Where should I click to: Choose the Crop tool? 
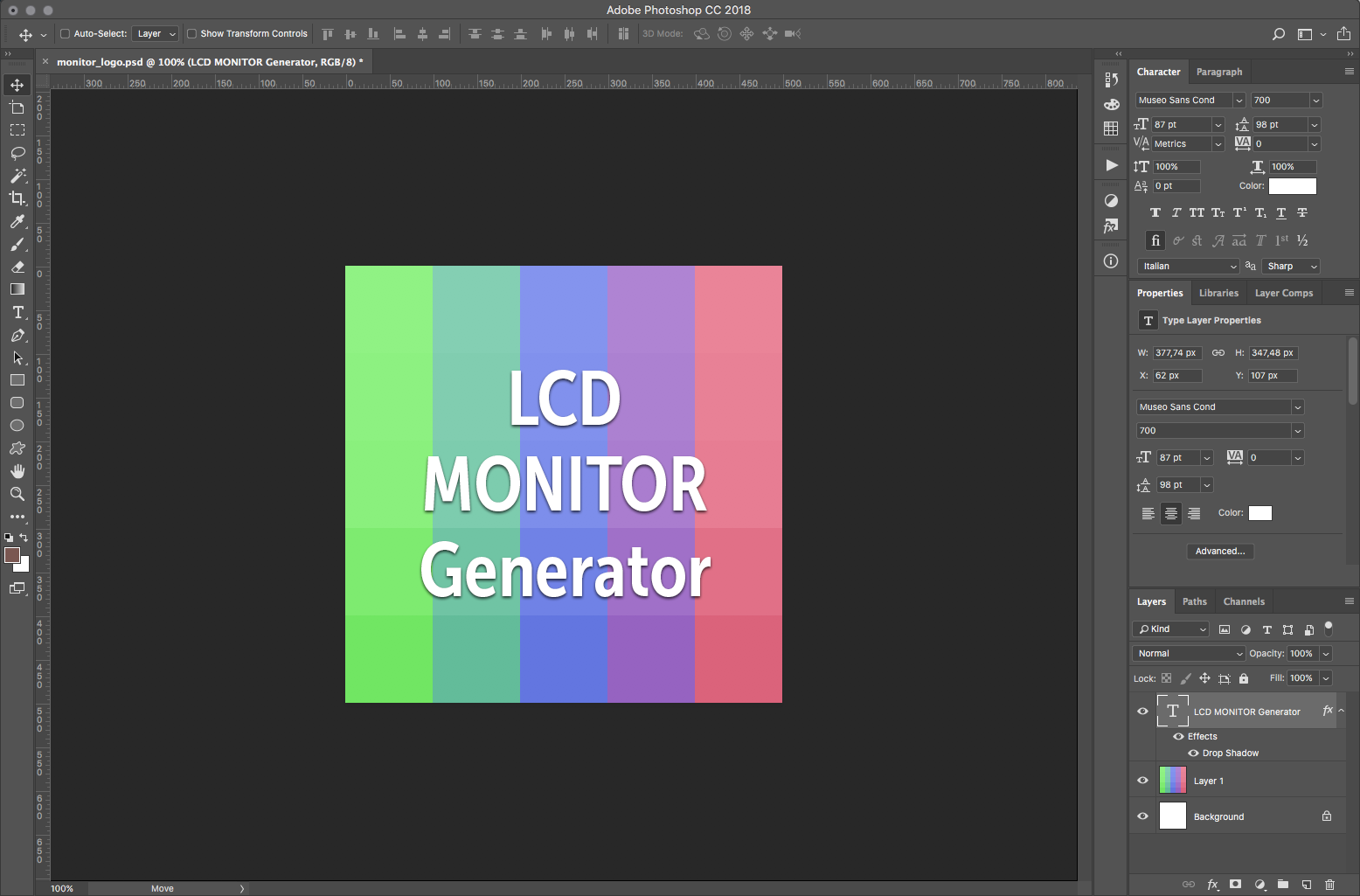(x=17, y=198)
